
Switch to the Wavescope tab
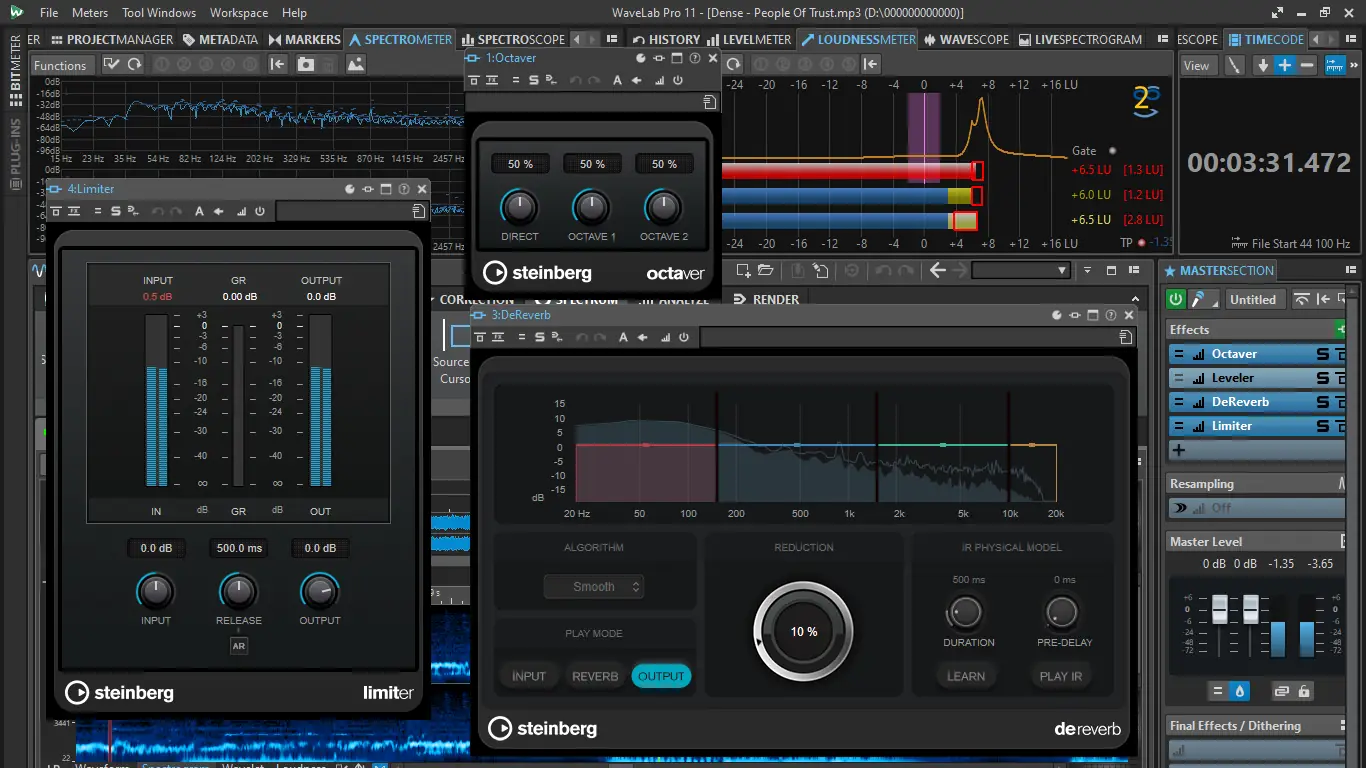(966, 39)
